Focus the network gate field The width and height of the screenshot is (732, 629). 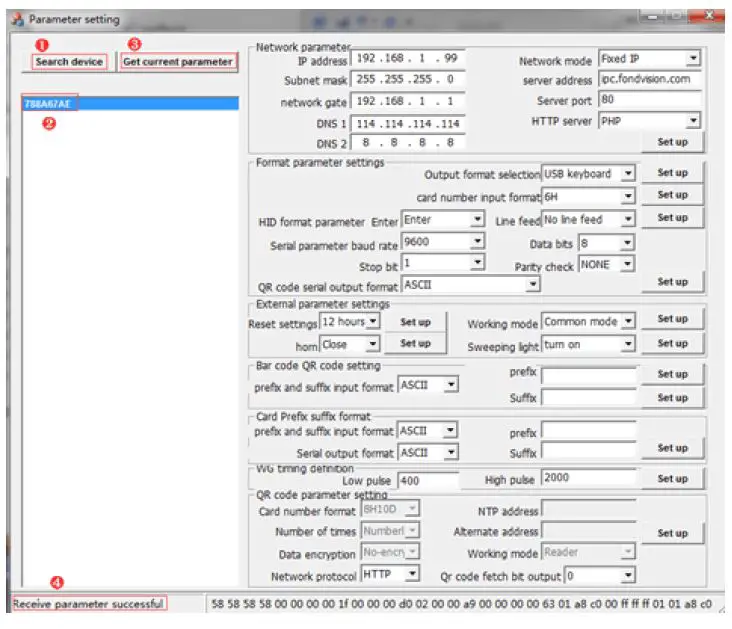point(408,101)
